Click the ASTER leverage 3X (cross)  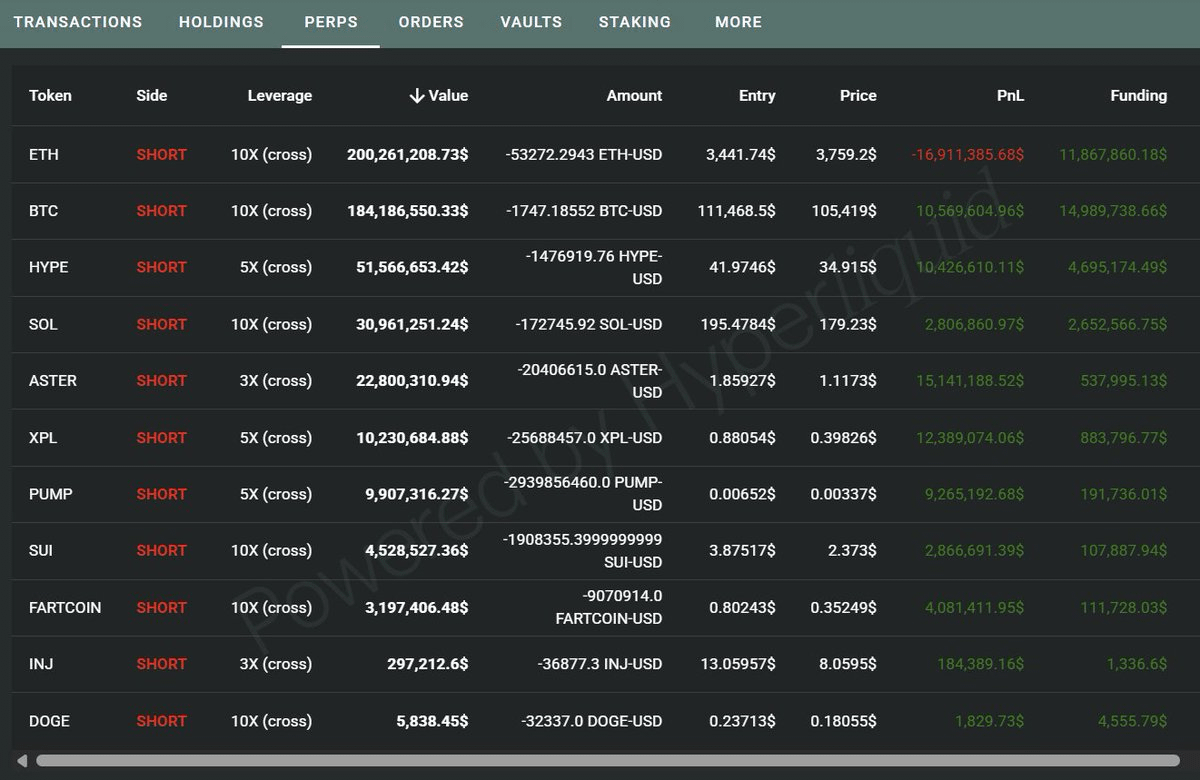click(275, 381)
